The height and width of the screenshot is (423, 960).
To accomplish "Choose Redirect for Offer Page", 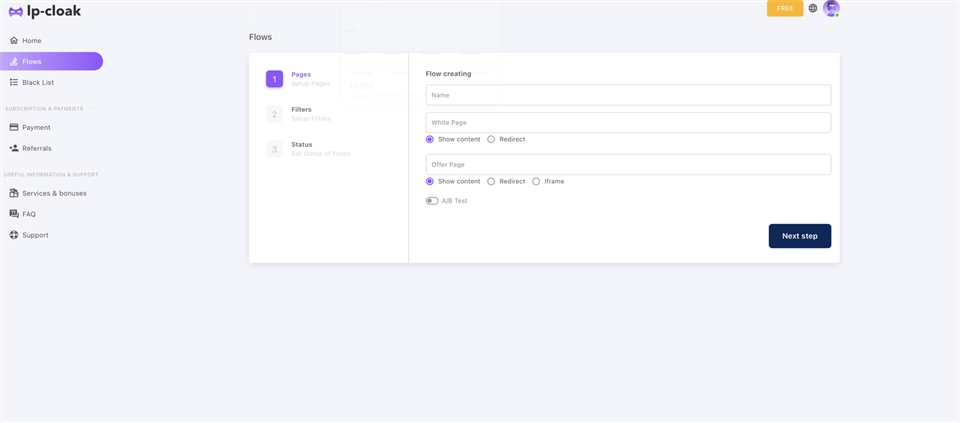I will click(491, 181).
